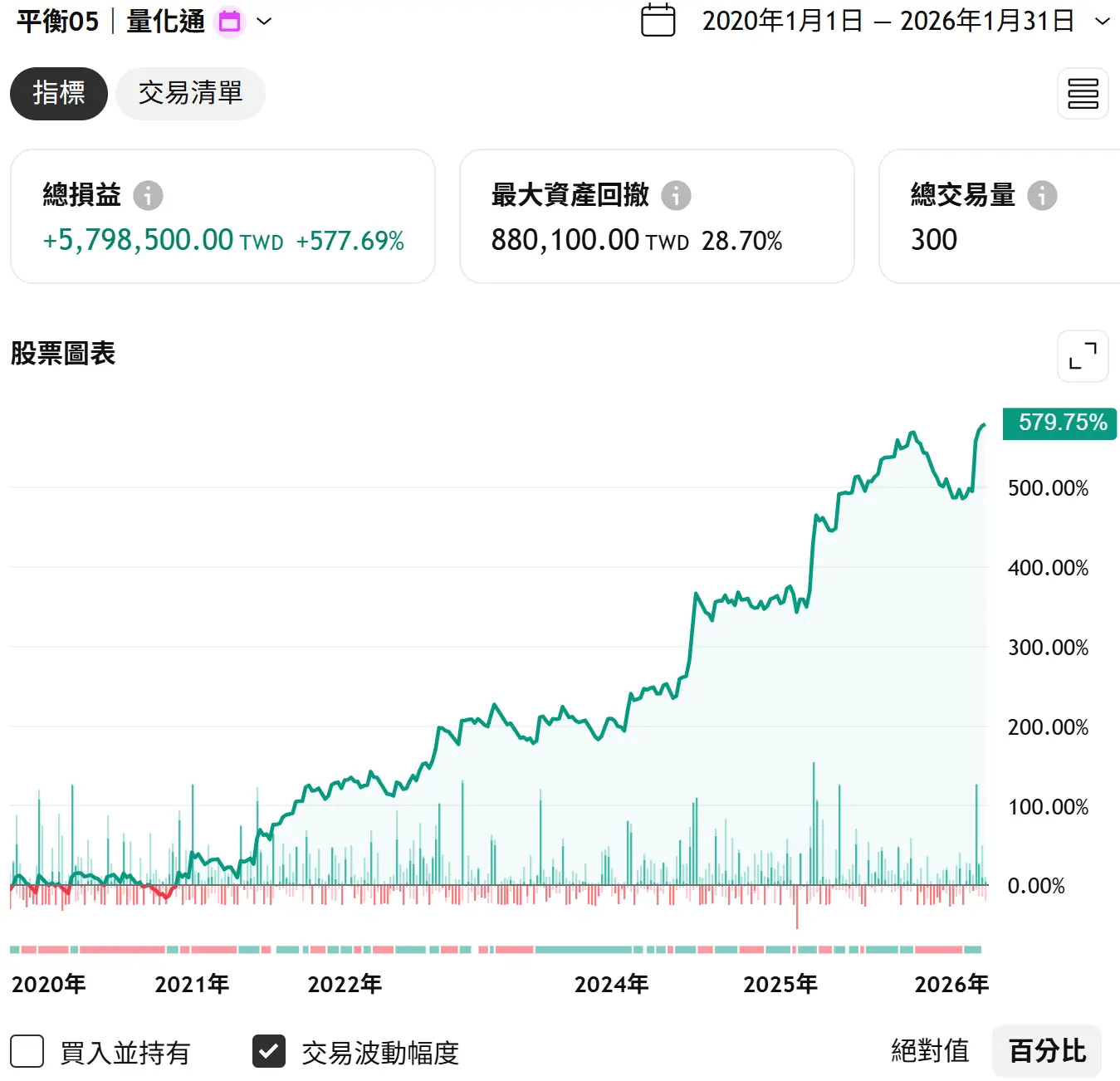Viewport: 1120px width, 1081px height.
Task: Click the info icon beside 最大資產回撤
Action: click(676, 196)
